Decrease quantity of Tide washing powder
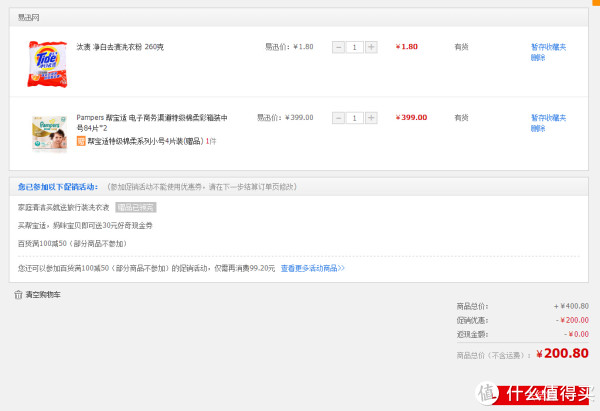Screen dimensions: 600x411 point(338,47)
